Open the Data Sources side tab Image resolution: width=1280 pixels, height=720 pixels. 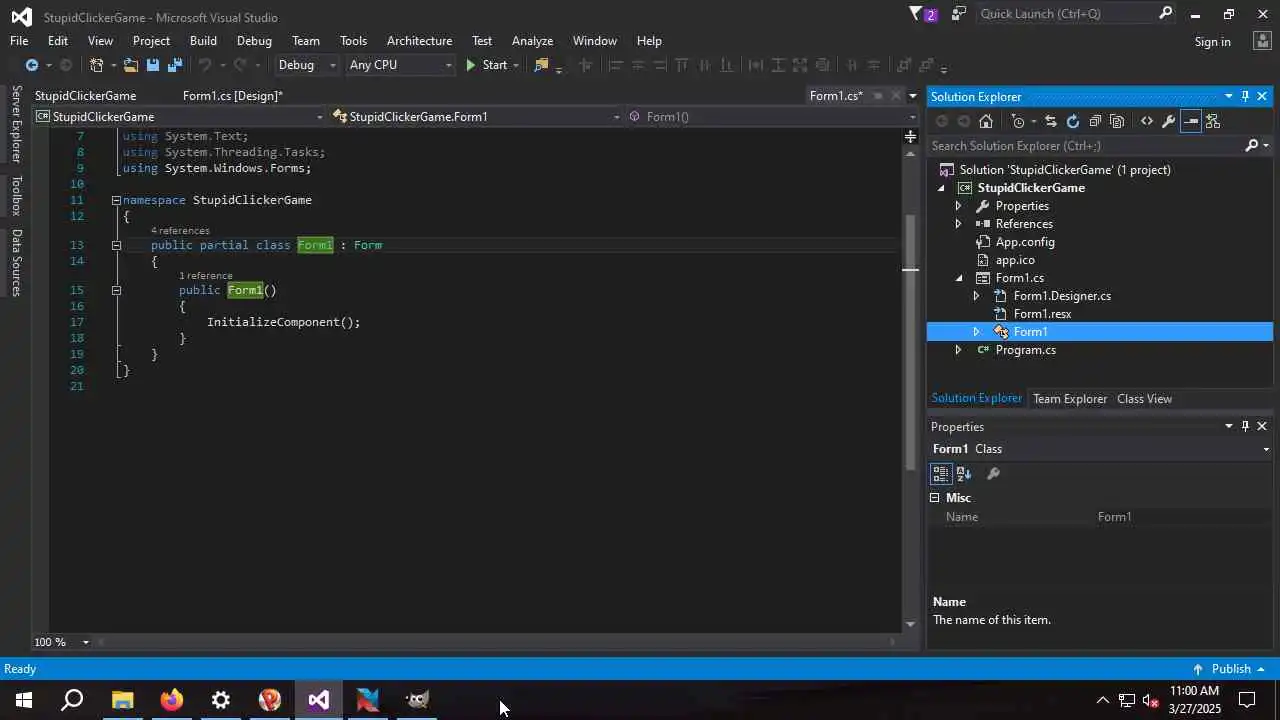[16, 263]
